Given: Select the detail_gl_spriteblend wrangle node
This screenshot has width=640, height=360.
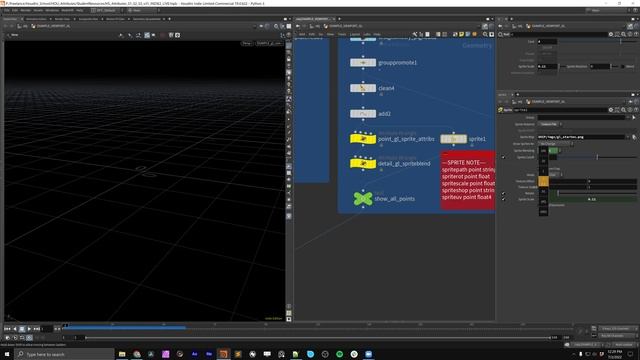Looking at the screenshot, I should tap(363, 164).
